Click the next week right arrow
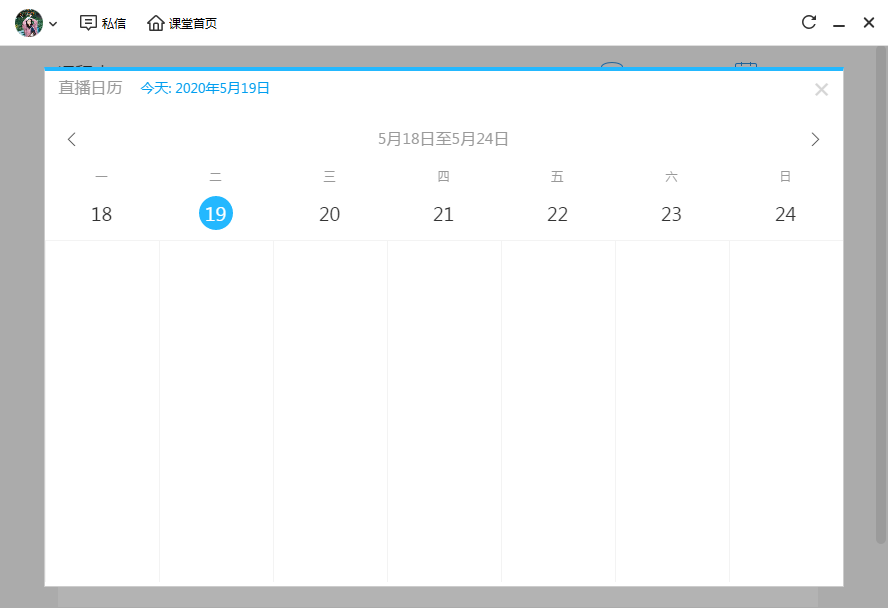Viewport: 888px width, 608px height. [x=815, y=139]
